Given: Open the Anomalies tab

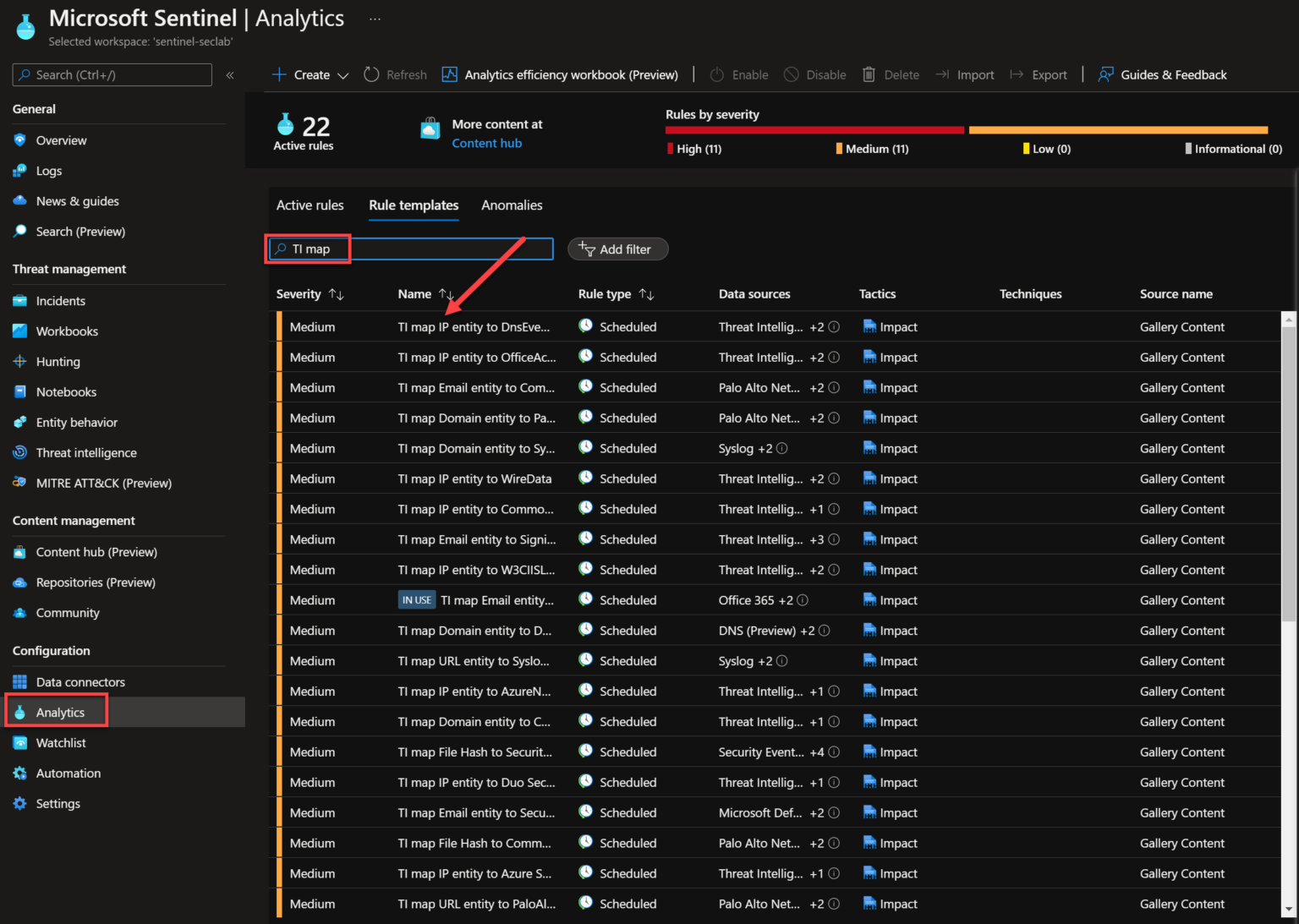Looking at the screenshot, I should point(511,205).
